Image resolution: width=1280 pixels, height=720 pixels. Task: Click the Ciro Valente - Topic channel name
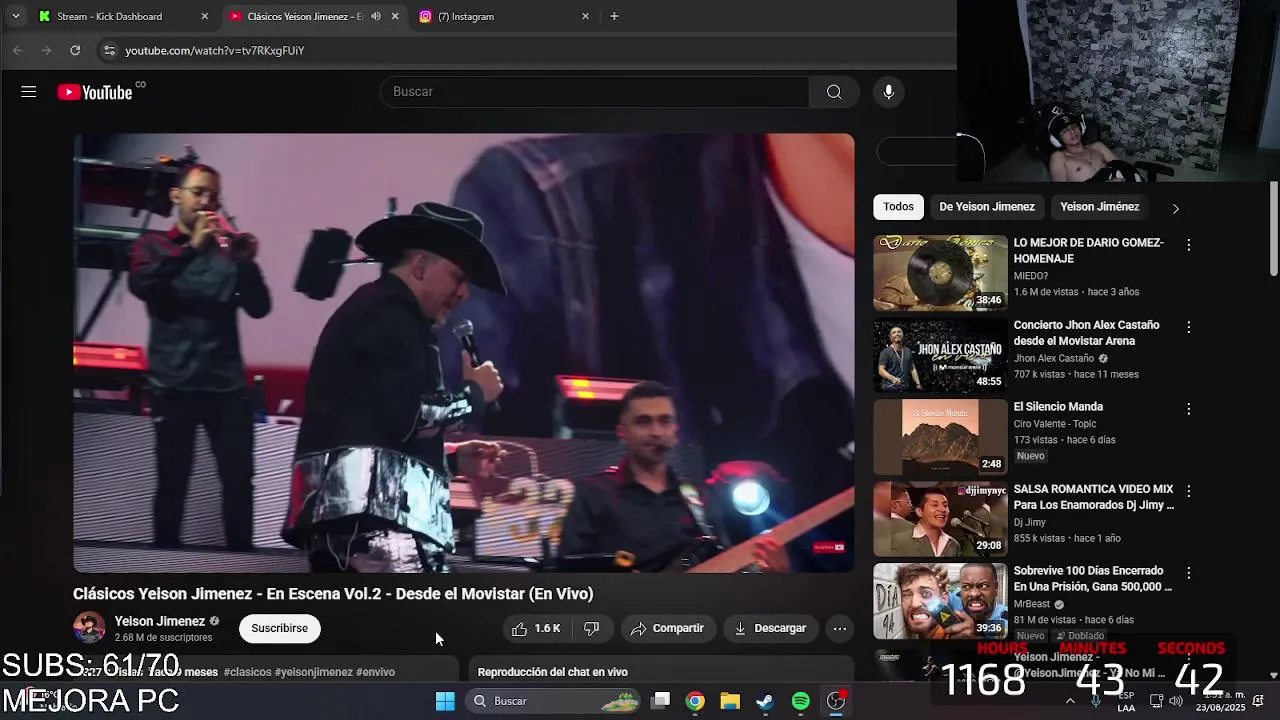(1055, 424)
